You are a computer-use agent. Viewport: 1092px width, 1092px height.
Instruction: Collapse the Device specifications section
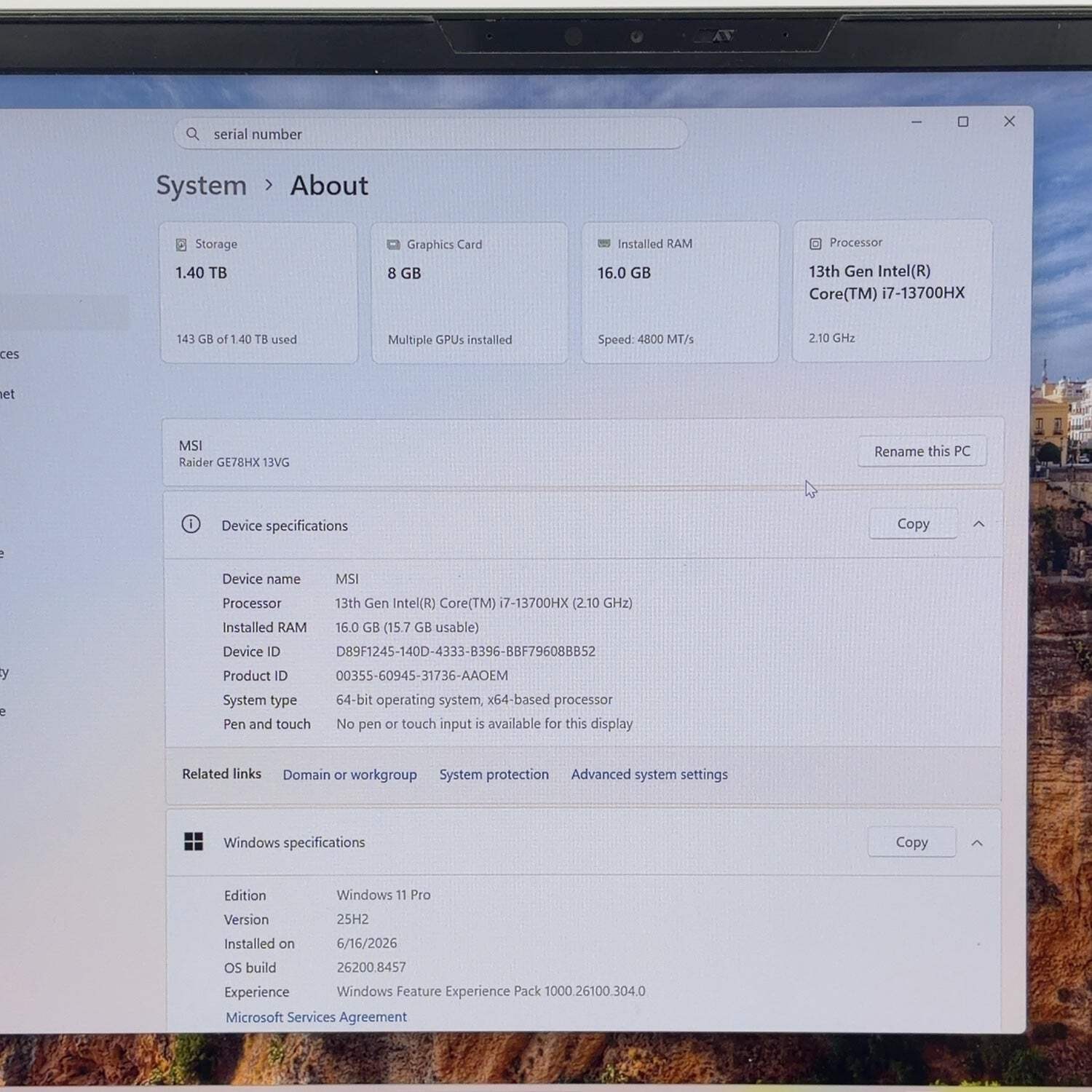tap(978, 524)
